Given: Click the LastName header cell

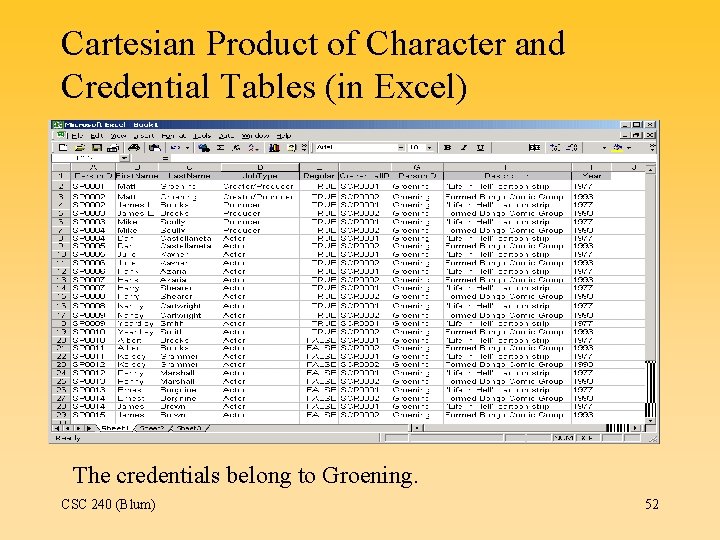Looking at the screenshot, I should (190, 176).
